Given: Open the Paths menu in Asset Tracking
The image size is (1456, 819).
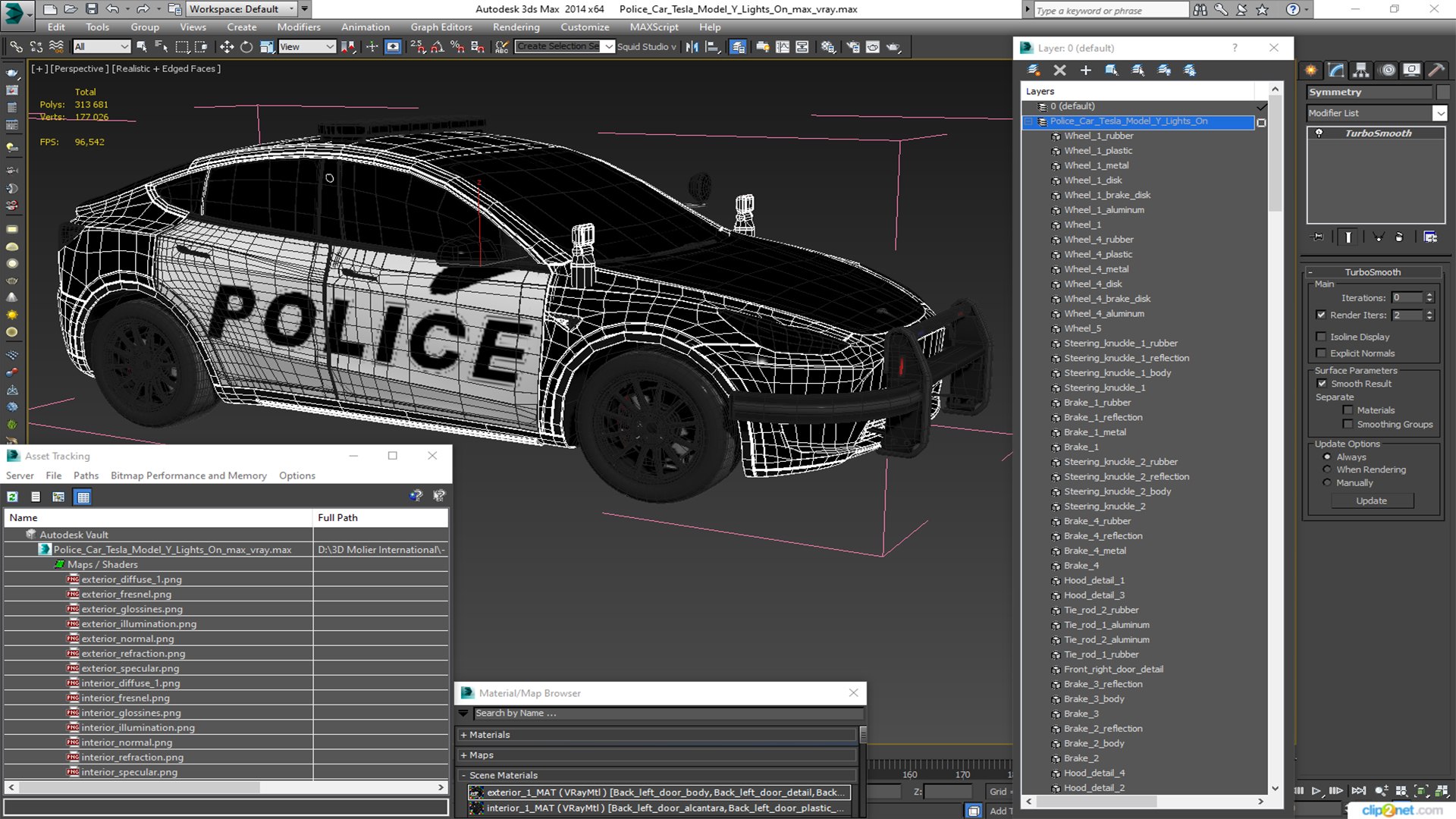Looking at the screenshot, I should 86,475.
